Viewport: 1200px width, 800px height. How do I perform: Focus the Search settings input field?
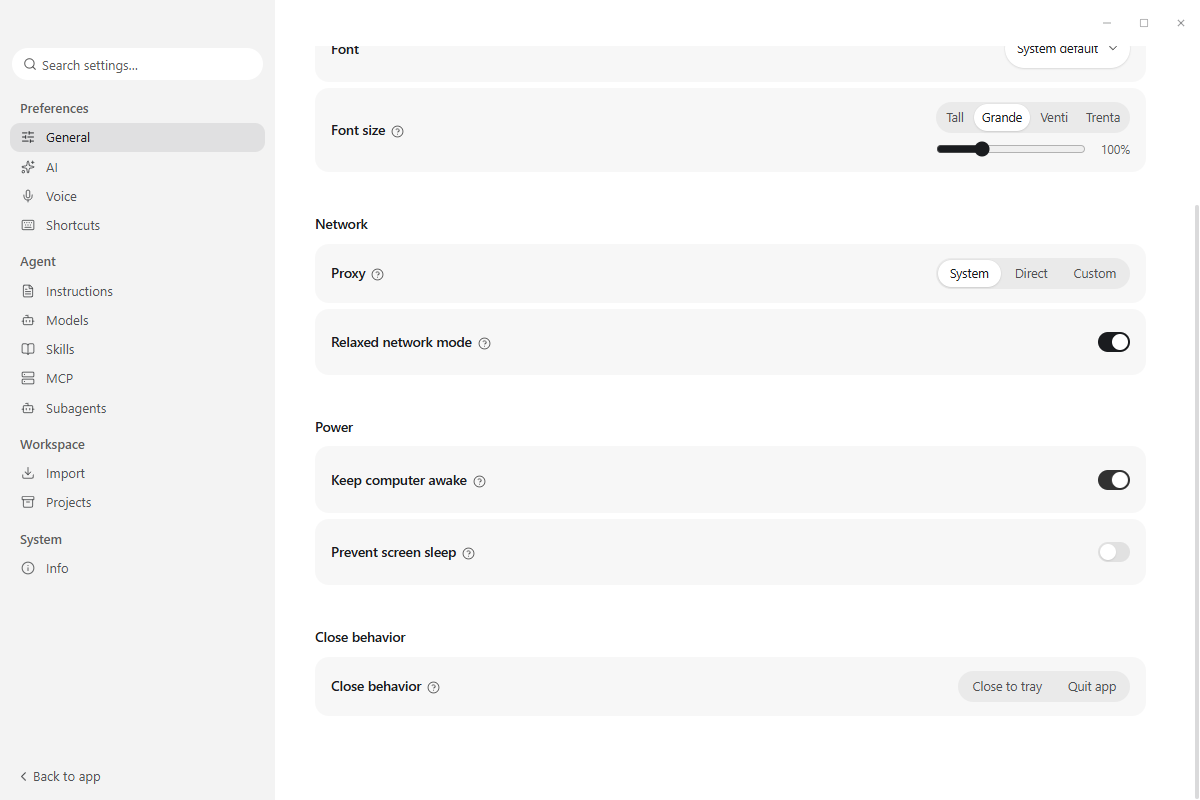coord(137,64)
